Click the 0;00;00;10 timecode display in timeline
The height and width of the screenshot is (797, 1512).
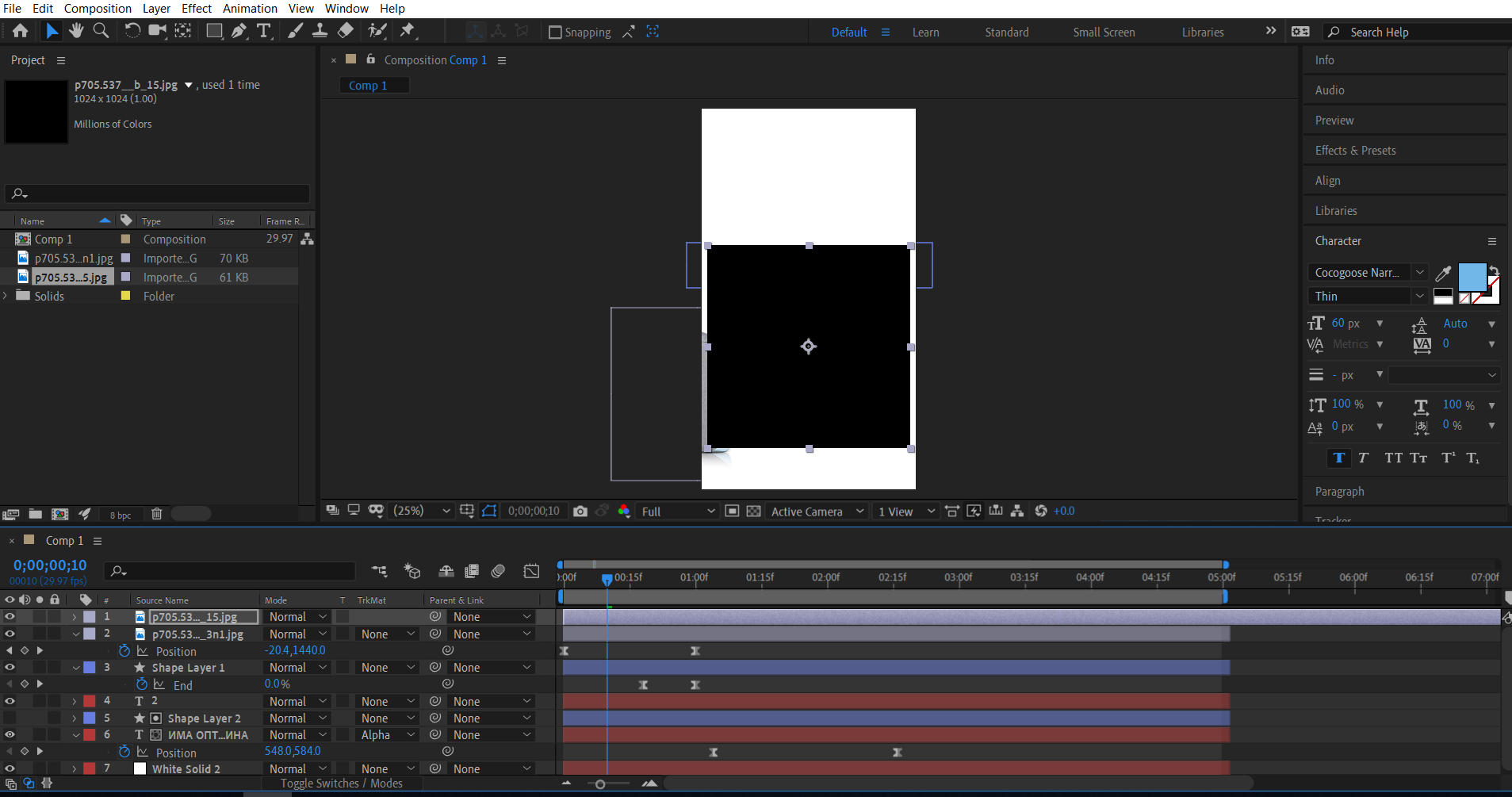click(50, 565)
